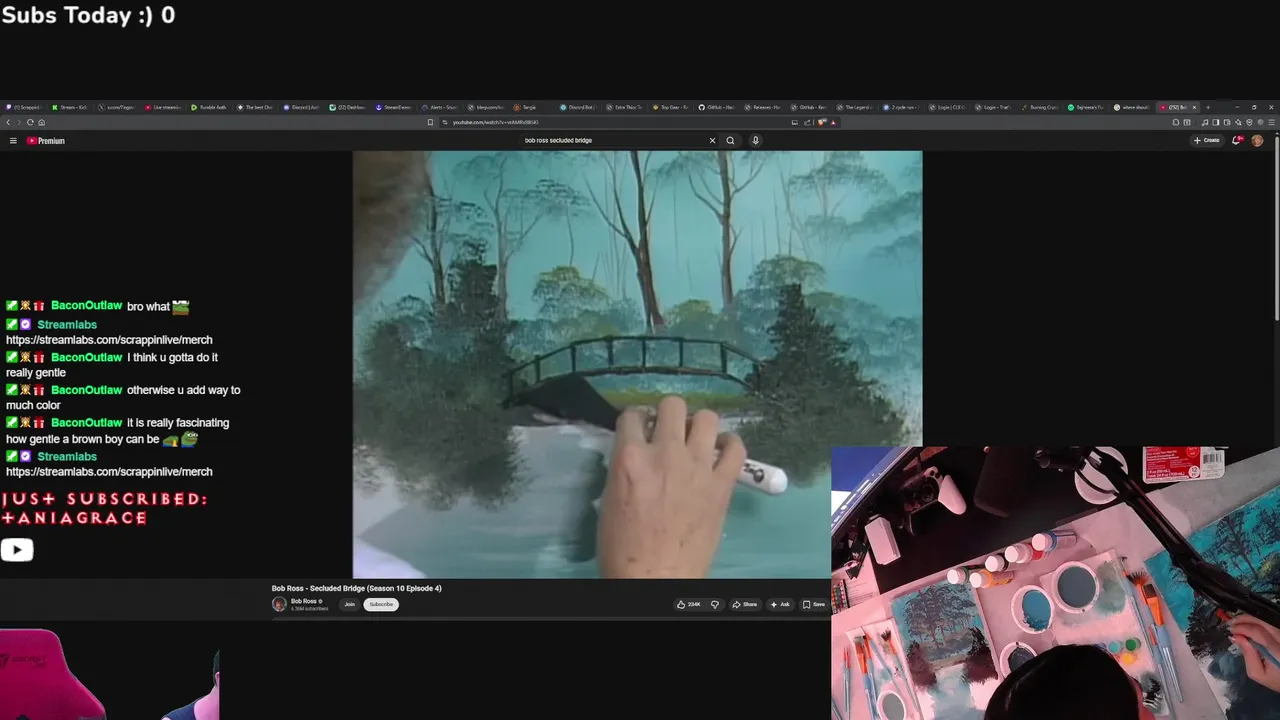1280x720 pixels.
Task: Click the Brave Shields lion icon
Action: coord(821,122)
